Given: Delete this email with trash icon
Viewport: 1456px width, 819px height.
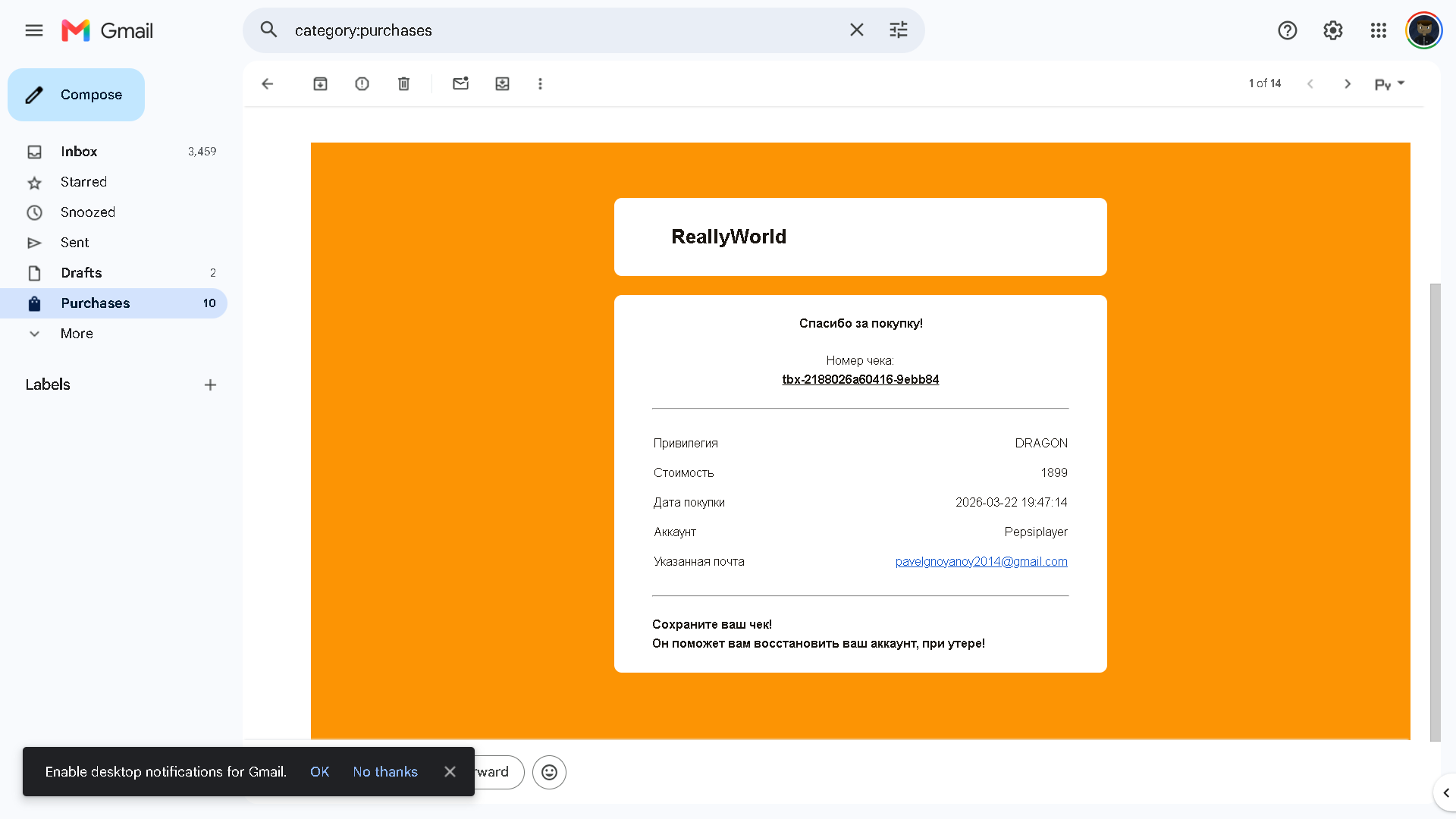Looking at the screenshot, I should [404, 84].
